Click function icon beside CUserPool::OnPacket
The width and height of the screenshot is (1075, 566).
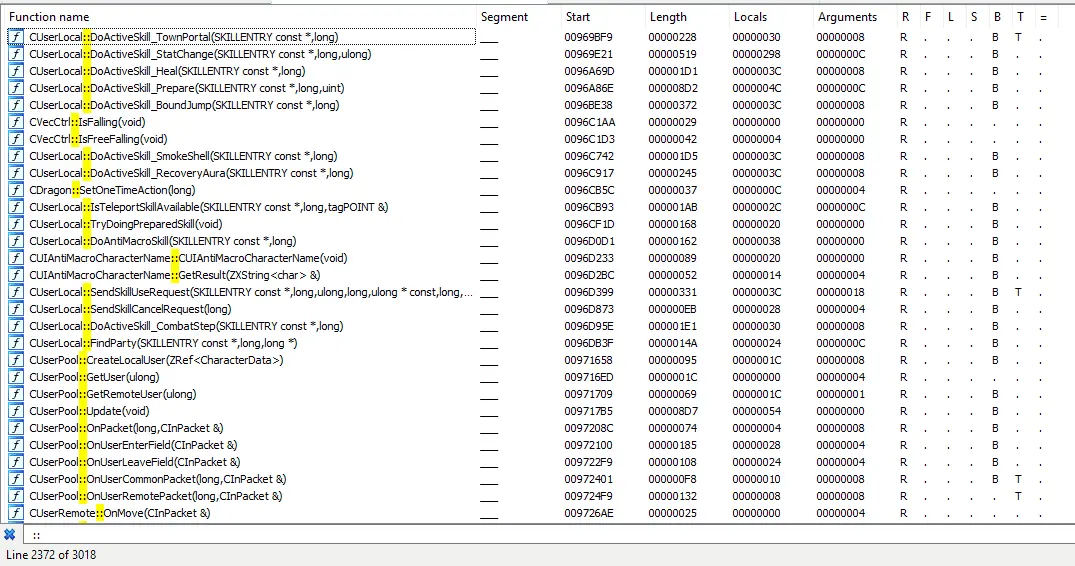15,428
